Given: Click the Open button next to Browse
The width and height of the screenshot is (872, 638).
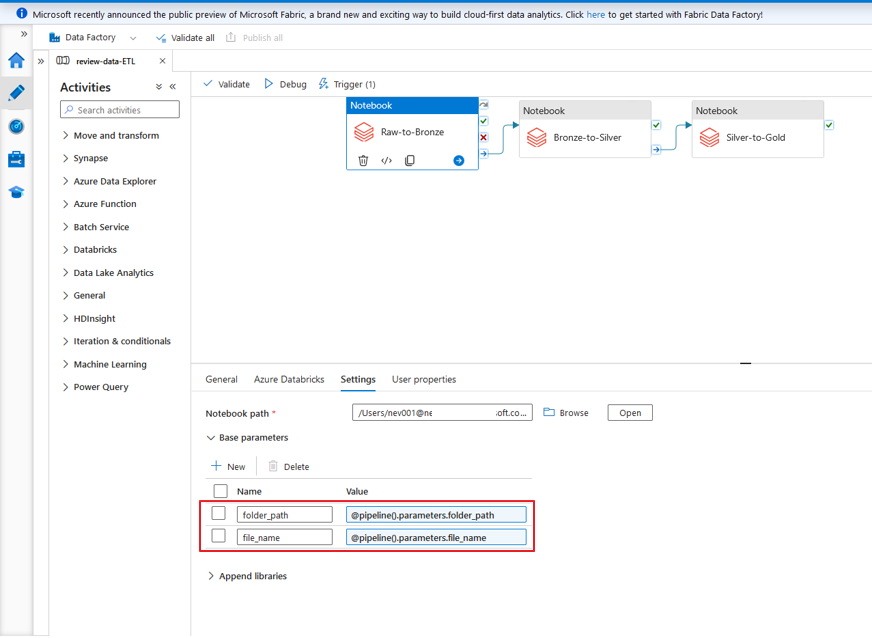Looking at the screenshot, I should click(x=630, y=413).
